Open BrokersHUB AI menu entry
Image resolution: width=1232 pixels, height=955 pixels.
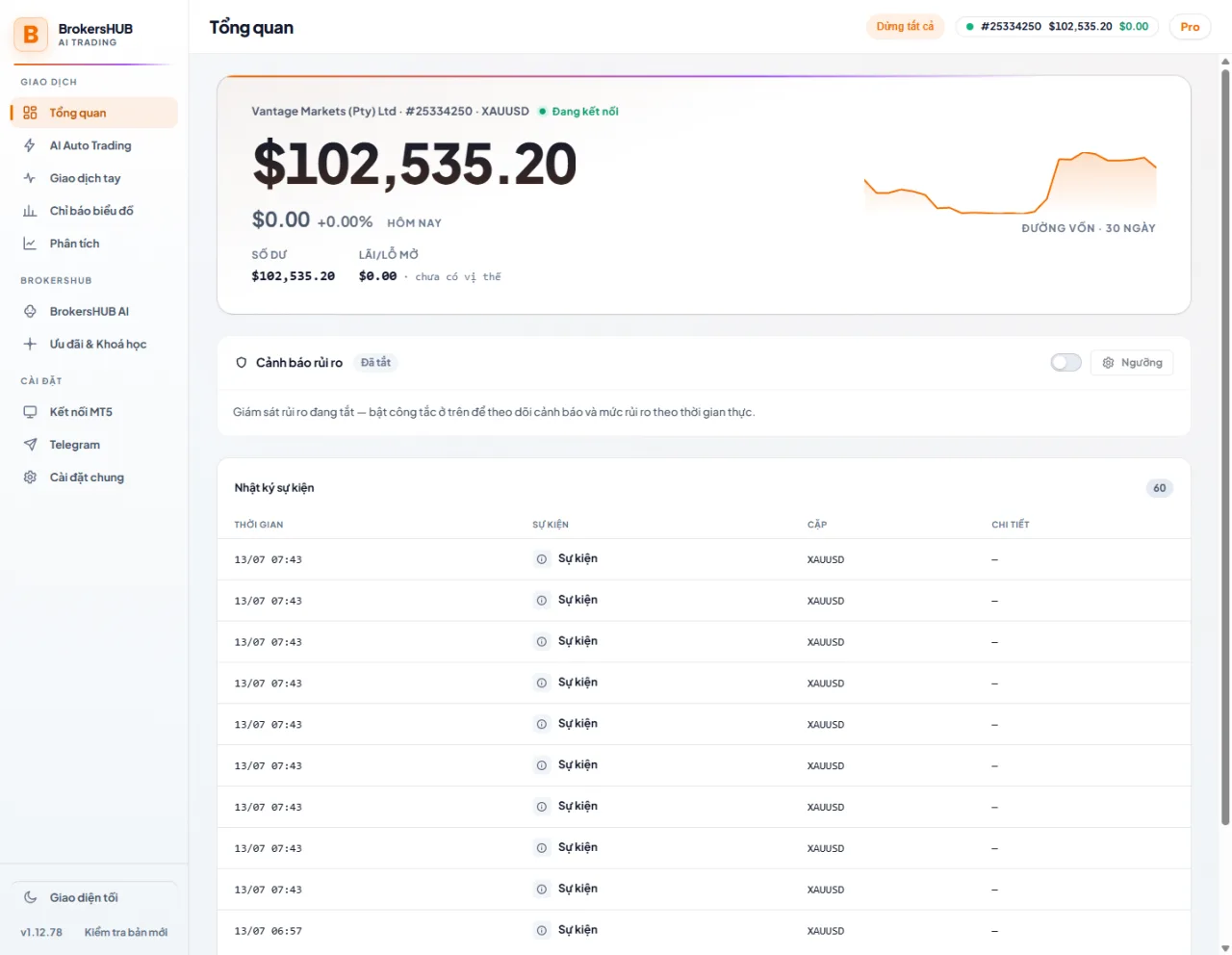(94, 311)
